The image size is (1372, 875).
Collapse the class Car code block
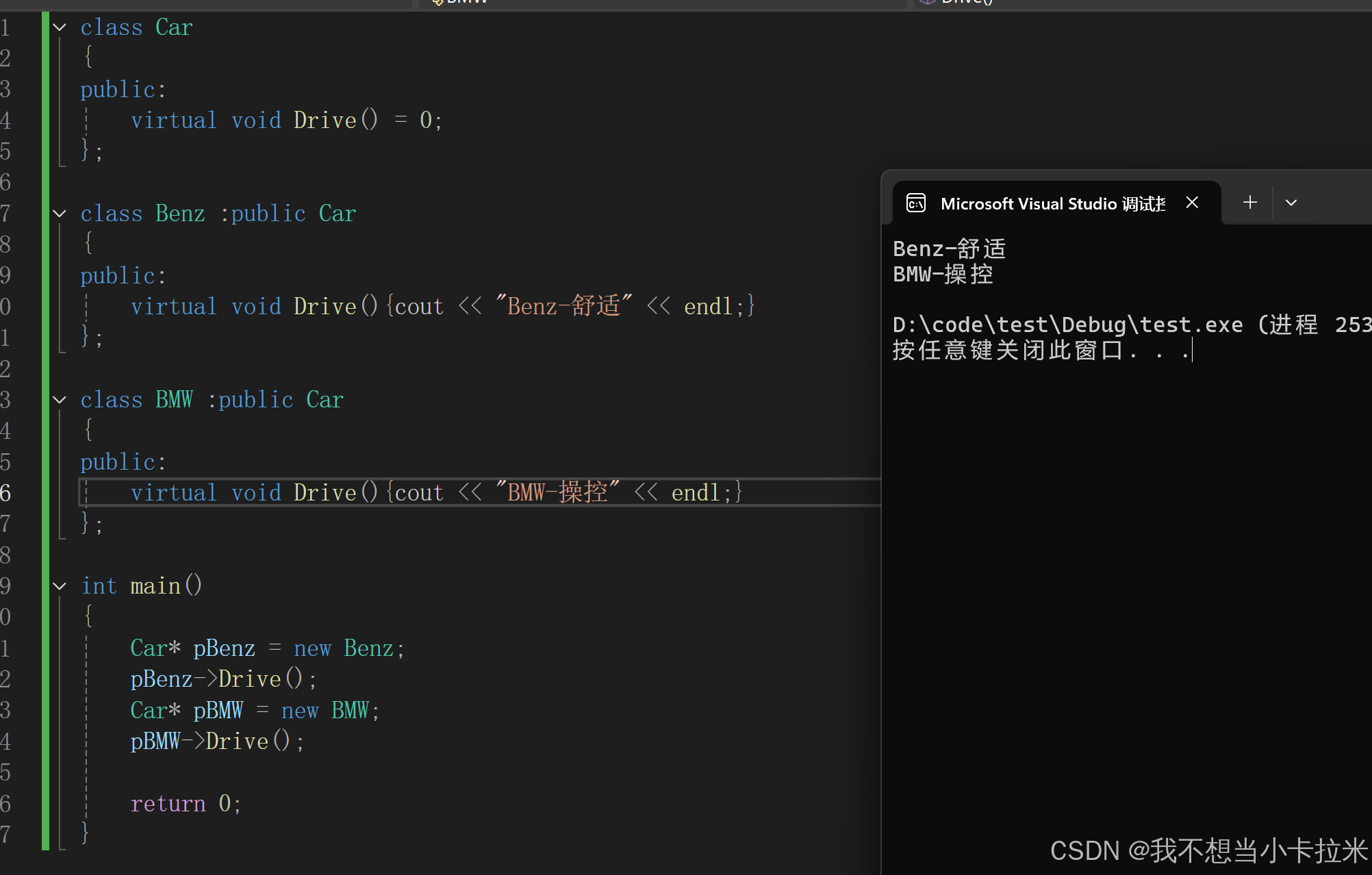pyautogui.click(x=60, y=27)
